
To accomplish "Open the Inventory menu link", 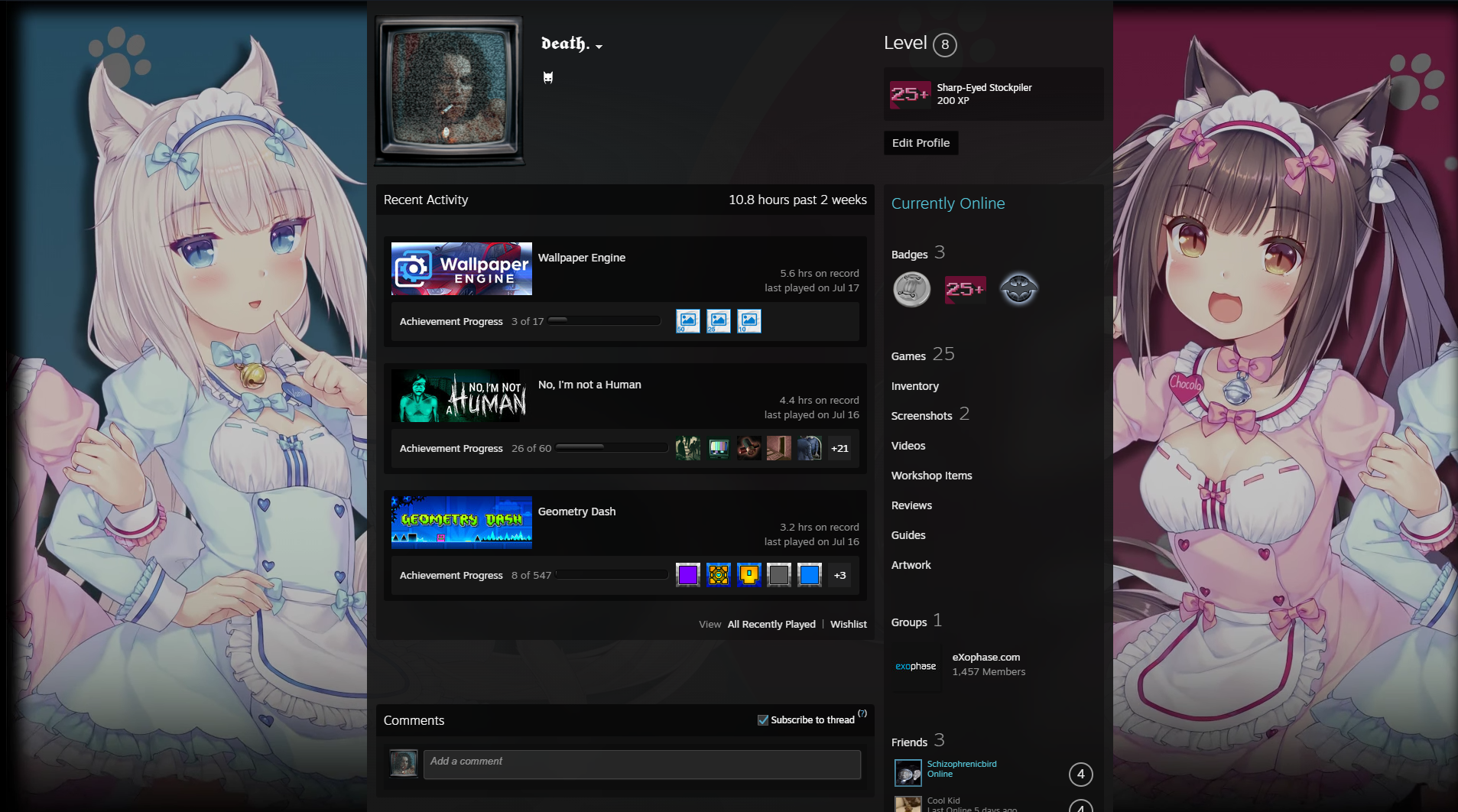I will pyautogui.click(x=914, y=386).
